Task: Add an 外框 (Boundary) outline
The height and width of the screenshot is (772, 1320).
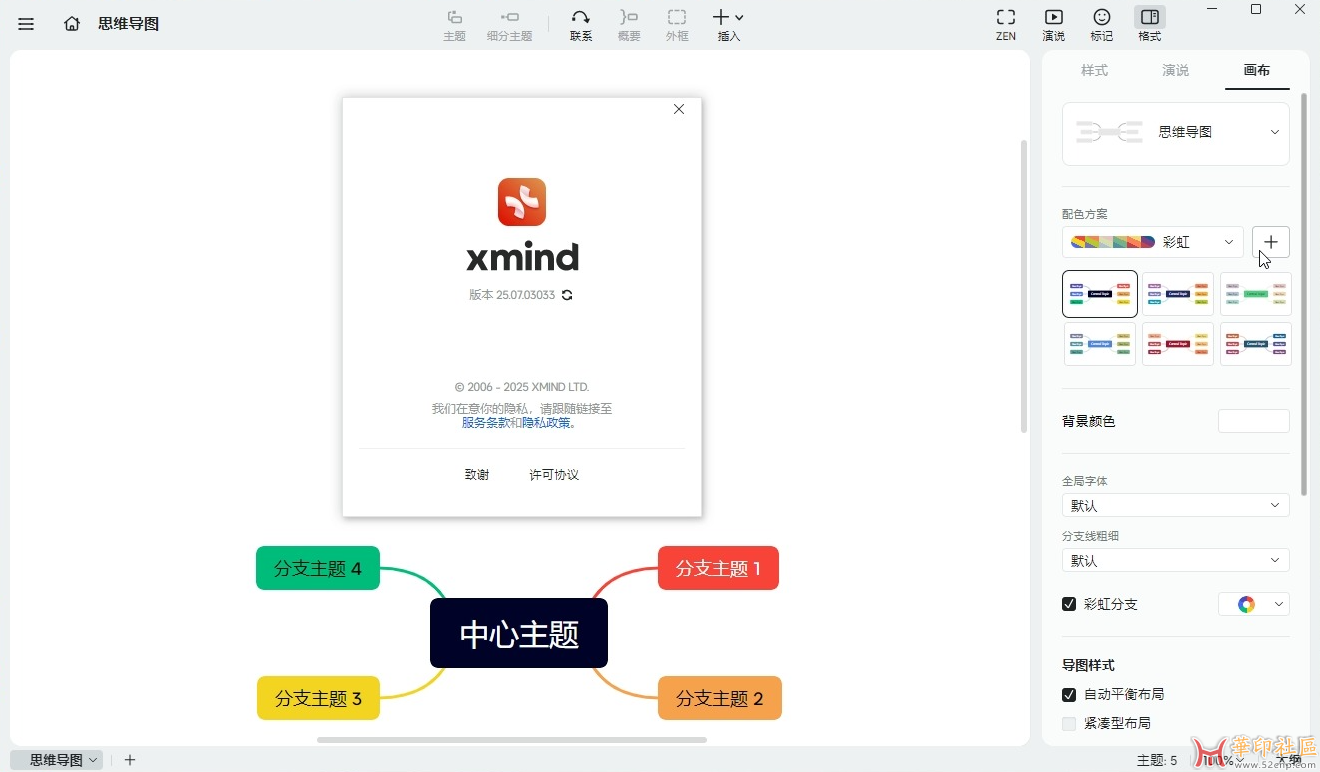Action: coord(677,24)
